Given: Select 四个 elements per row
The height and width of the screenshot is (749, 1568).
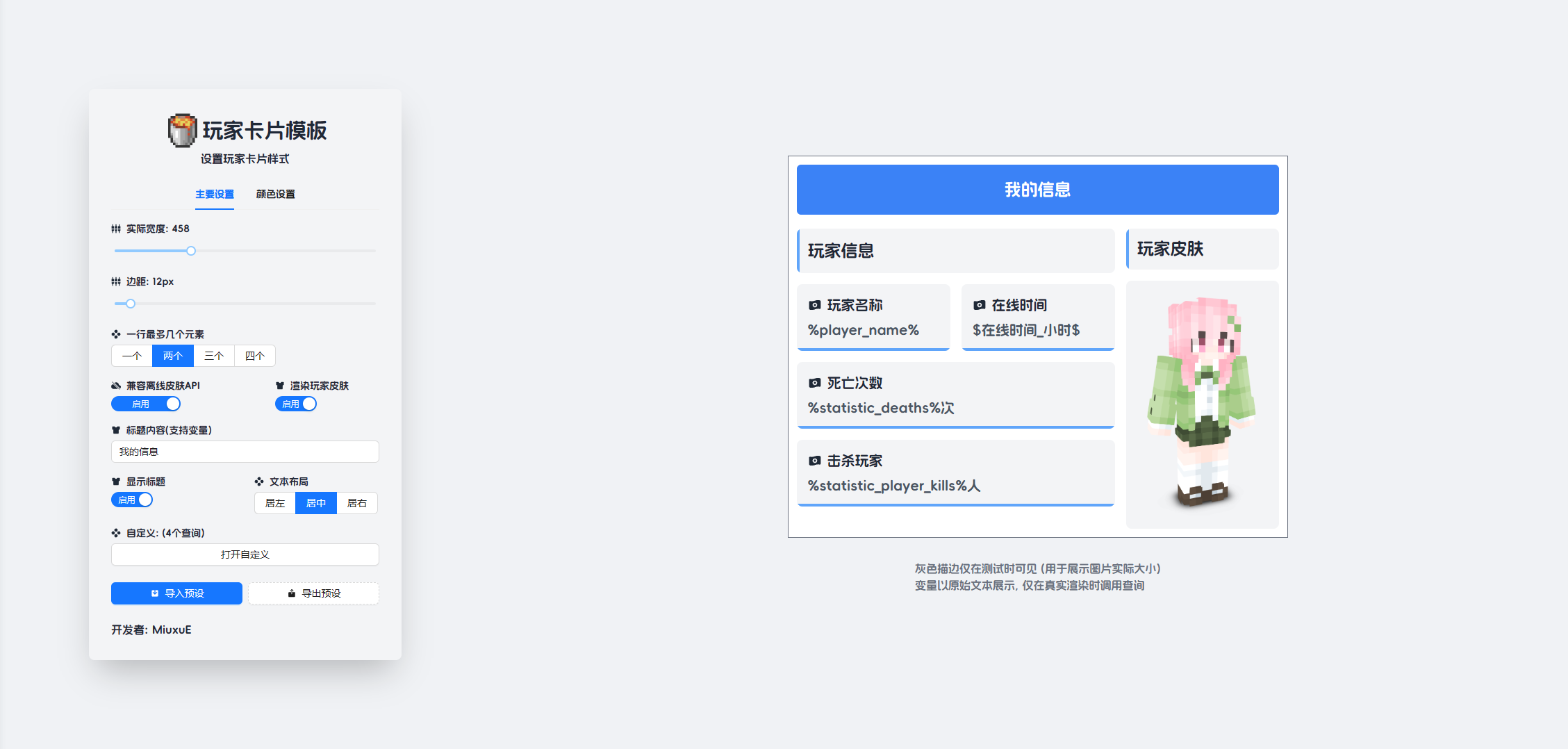Looking at the screenshot, I should 255,356.
